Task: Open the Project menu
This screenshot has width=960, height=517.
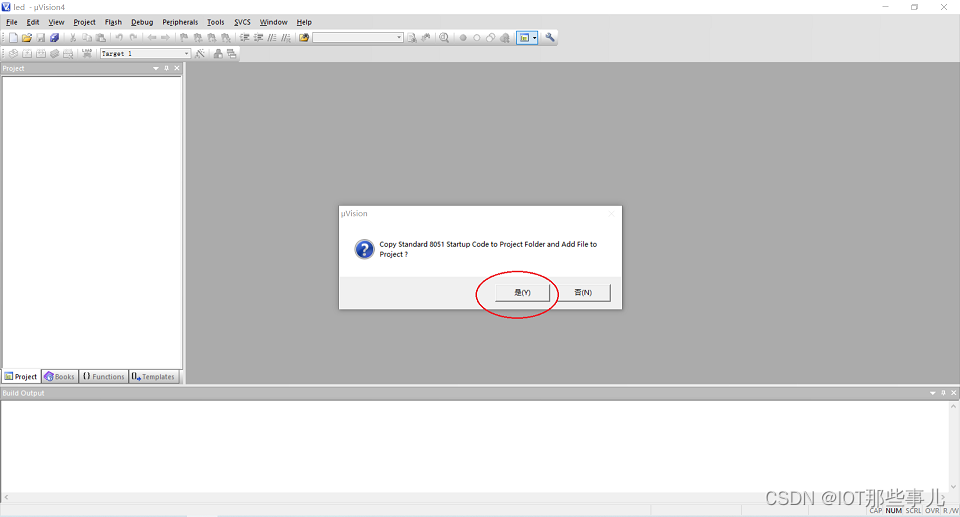Action: tap(84, 22)
